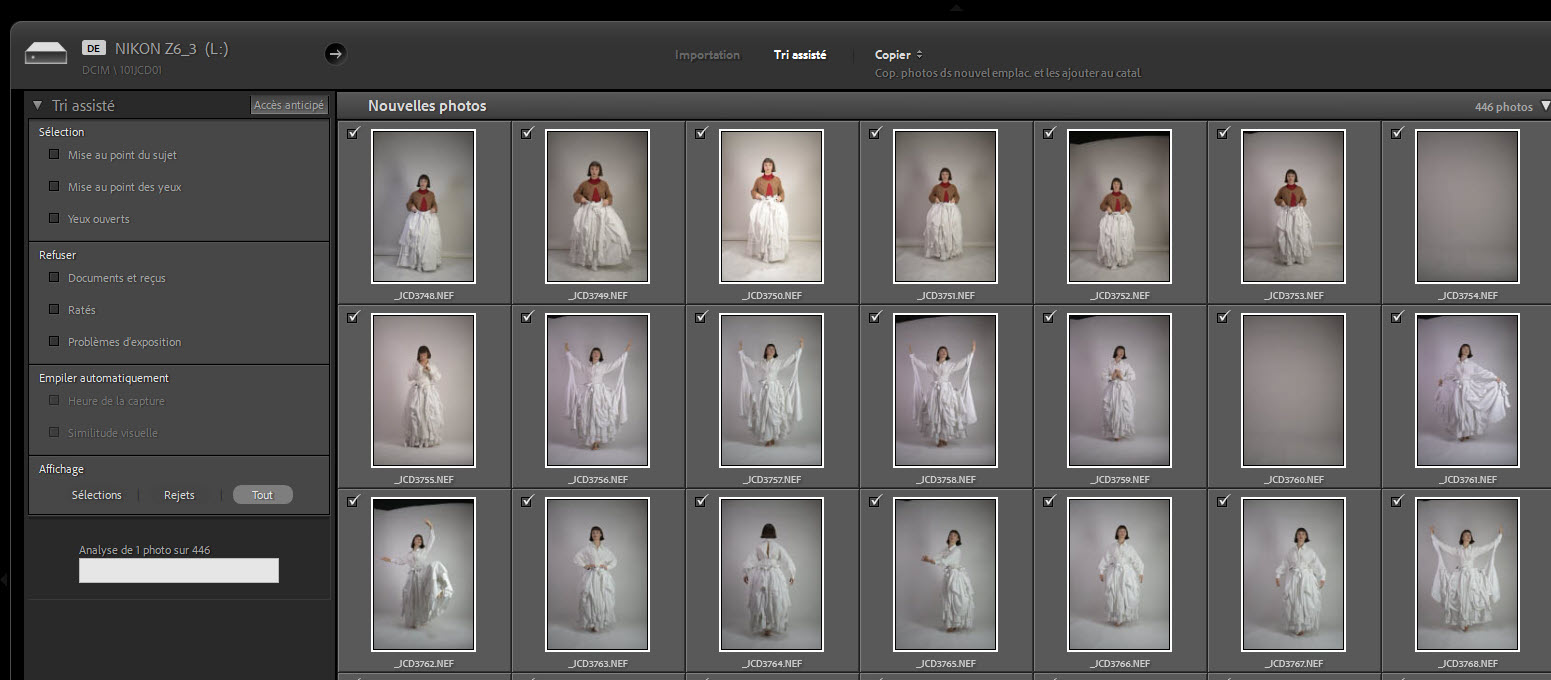1551x680 pixels.
Task: Tick Problèmes d'exposition checkbox
Action: (x=54, y=342)
